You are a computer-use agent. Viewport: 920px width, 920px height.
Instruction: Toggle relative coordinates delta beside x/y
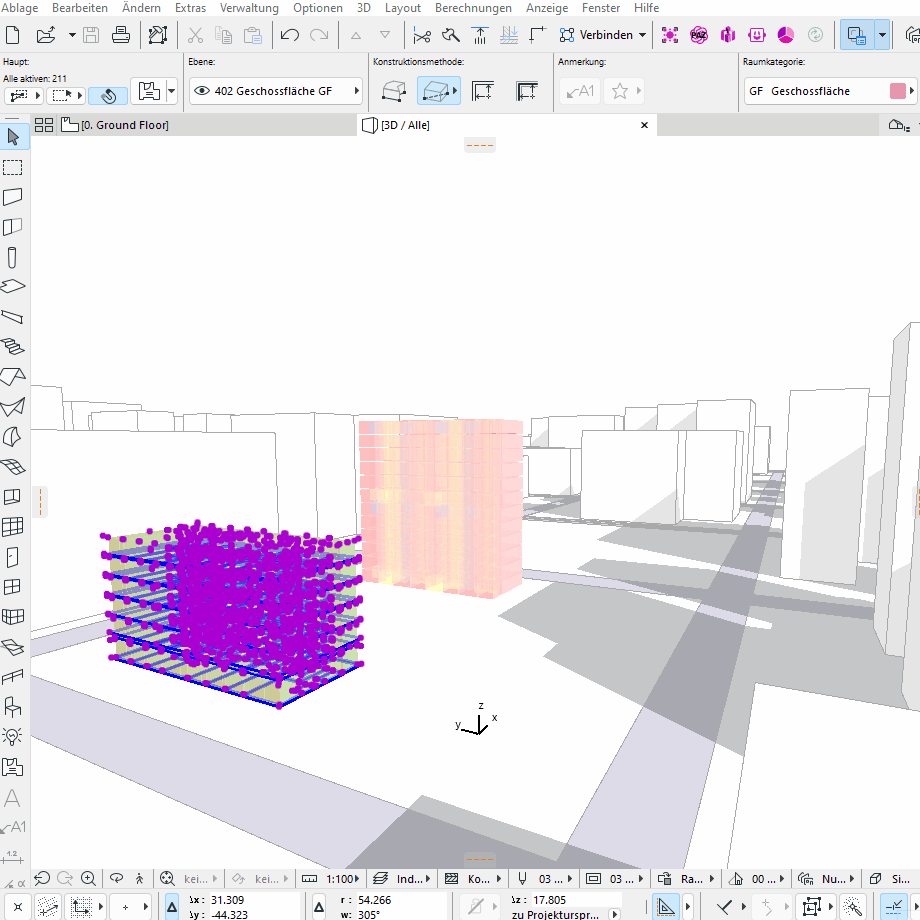click(172, 907)
